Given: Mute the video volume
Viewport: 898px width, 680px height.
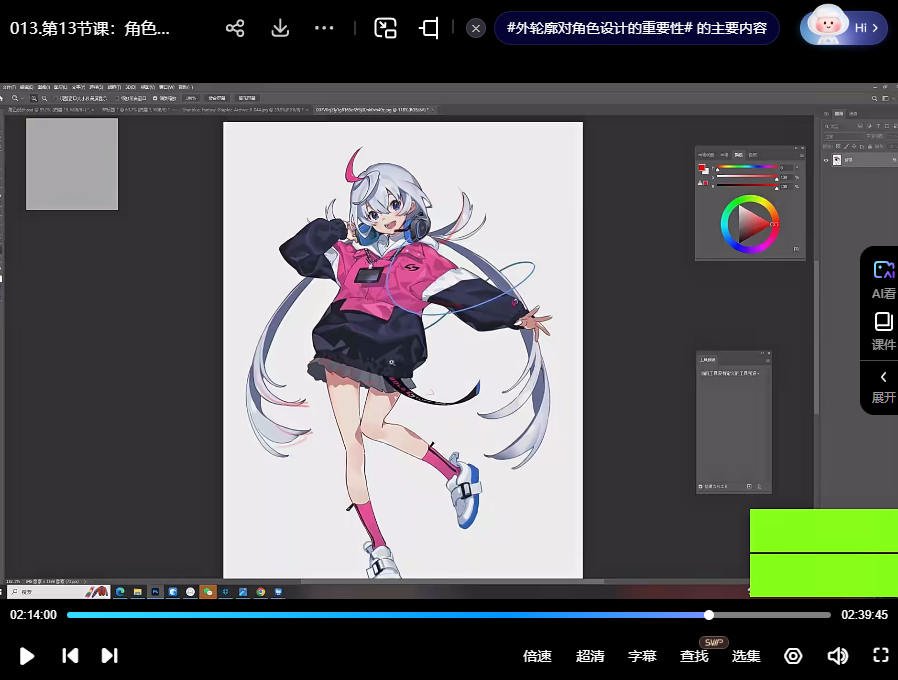Looking at the screenshot, I should pyautogui.click(x=838, y=655).
